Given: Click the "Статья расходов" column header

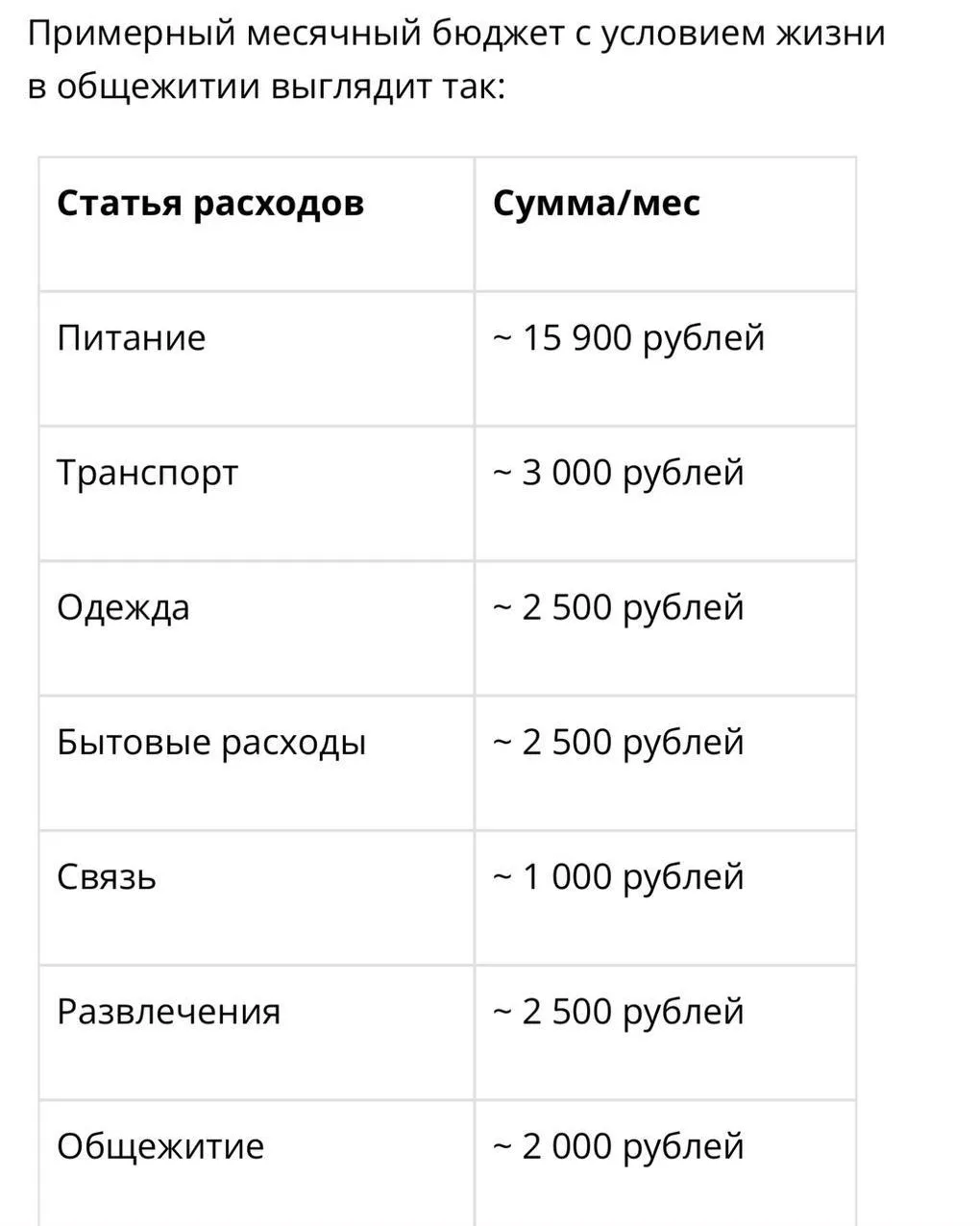Looking at the screenshot, I should pyautogui.click(x=210, y=204).
